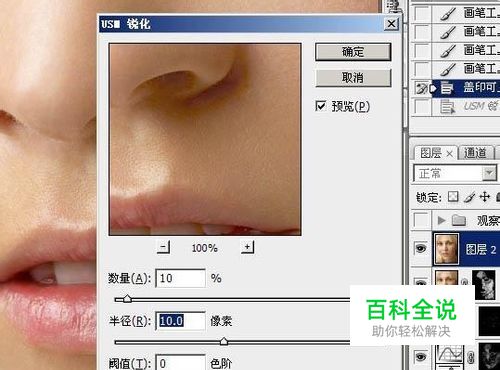Select the 观察 group name
Image resolution: width=500 pixels, height=370 pixels.
click(488, 221)
